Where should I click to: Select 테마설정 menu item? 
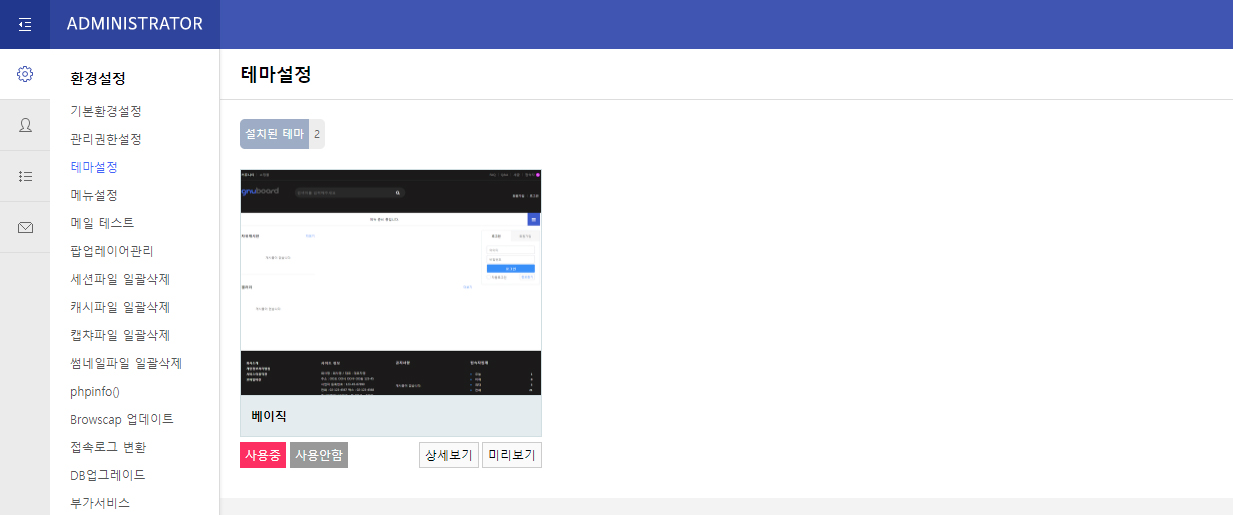pos(94,167)
